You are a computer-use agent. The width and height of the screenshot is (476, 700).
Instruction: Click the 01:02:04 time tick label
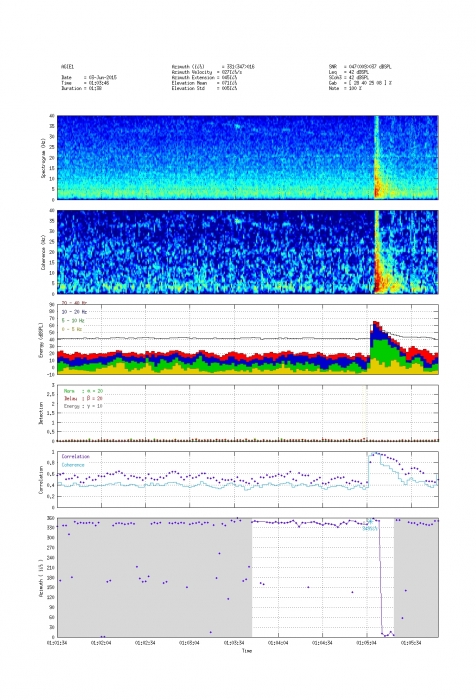(101, 643)
